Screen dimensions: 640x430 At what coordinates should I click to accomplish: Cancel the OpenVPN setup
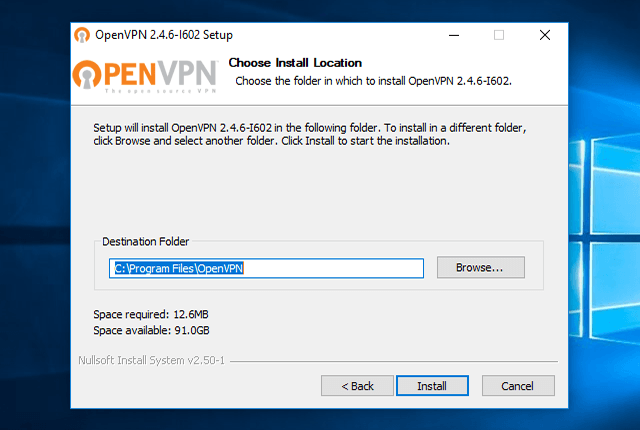(x=518, y=386)
